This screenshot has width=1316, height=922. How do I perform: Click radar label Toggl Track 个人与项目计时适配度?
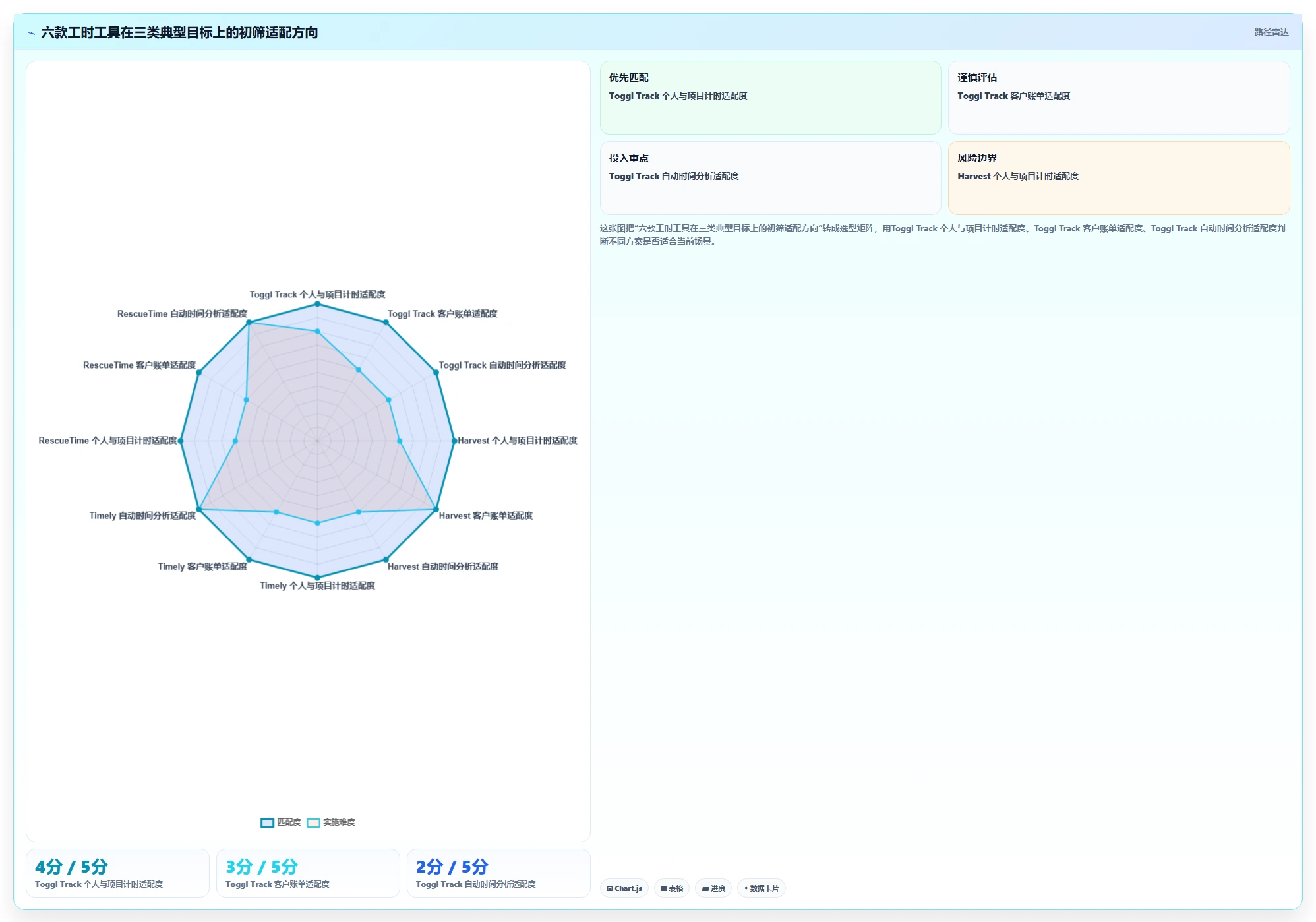tap(317, 295)
